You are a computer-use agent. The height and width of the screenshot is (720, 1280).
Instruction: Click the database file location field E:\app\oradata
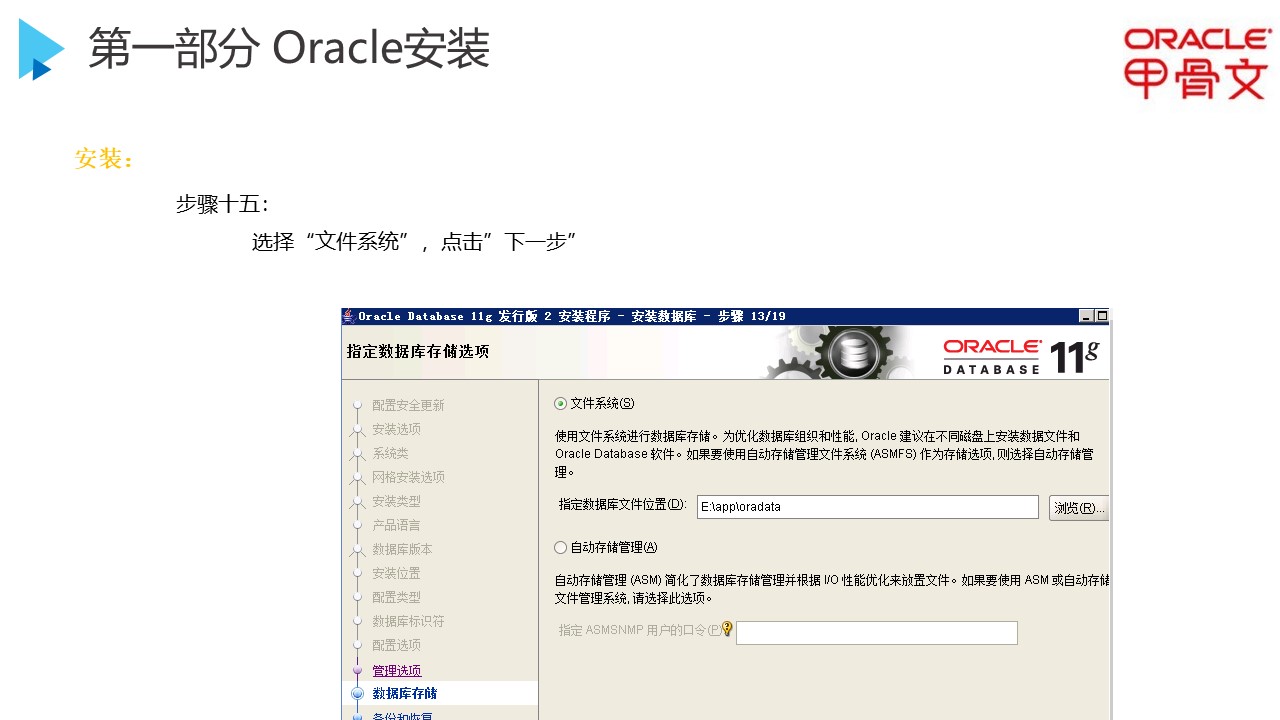[x=867, y=507]
